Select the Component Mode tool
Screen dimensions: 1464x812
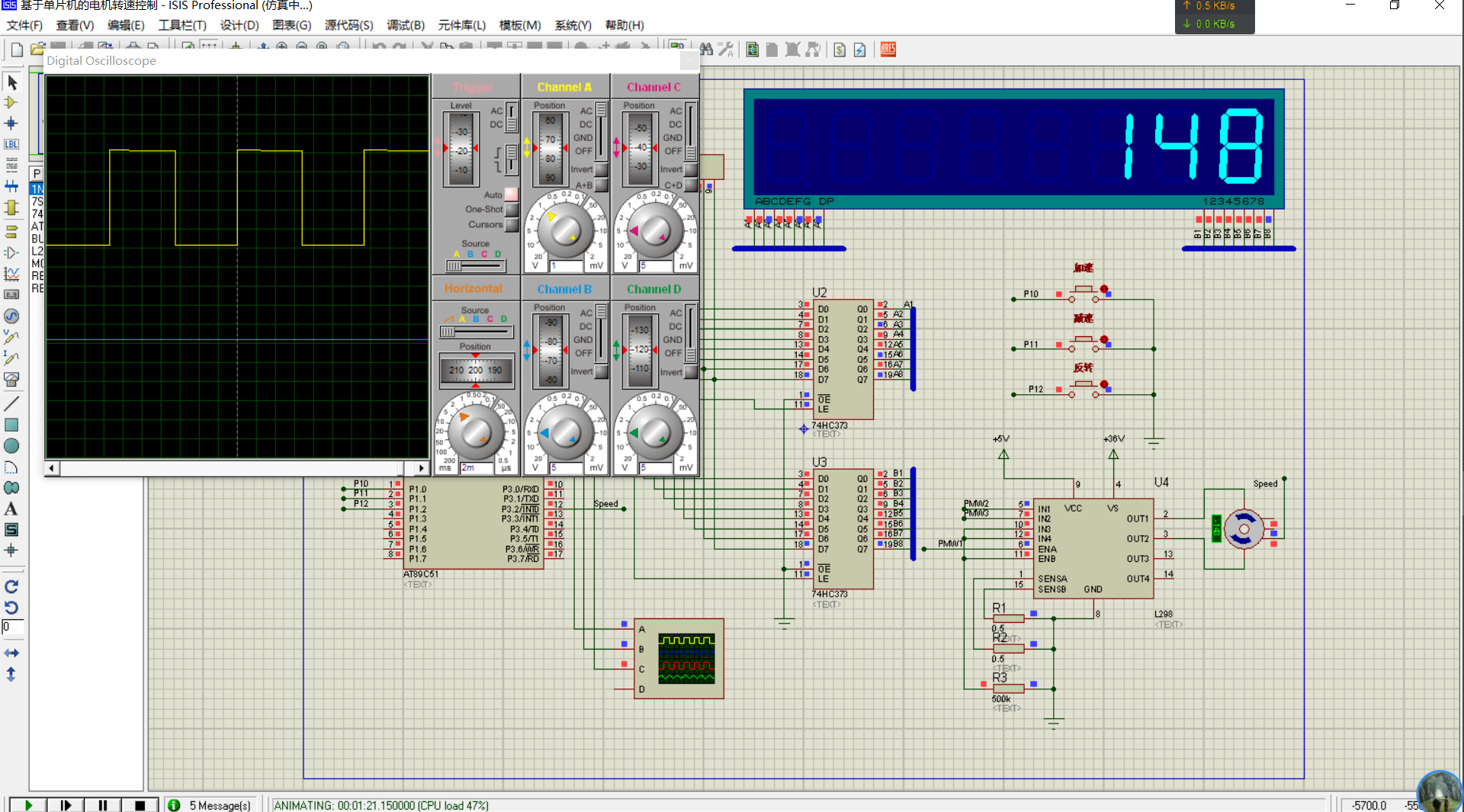click(x=11, y=102)
